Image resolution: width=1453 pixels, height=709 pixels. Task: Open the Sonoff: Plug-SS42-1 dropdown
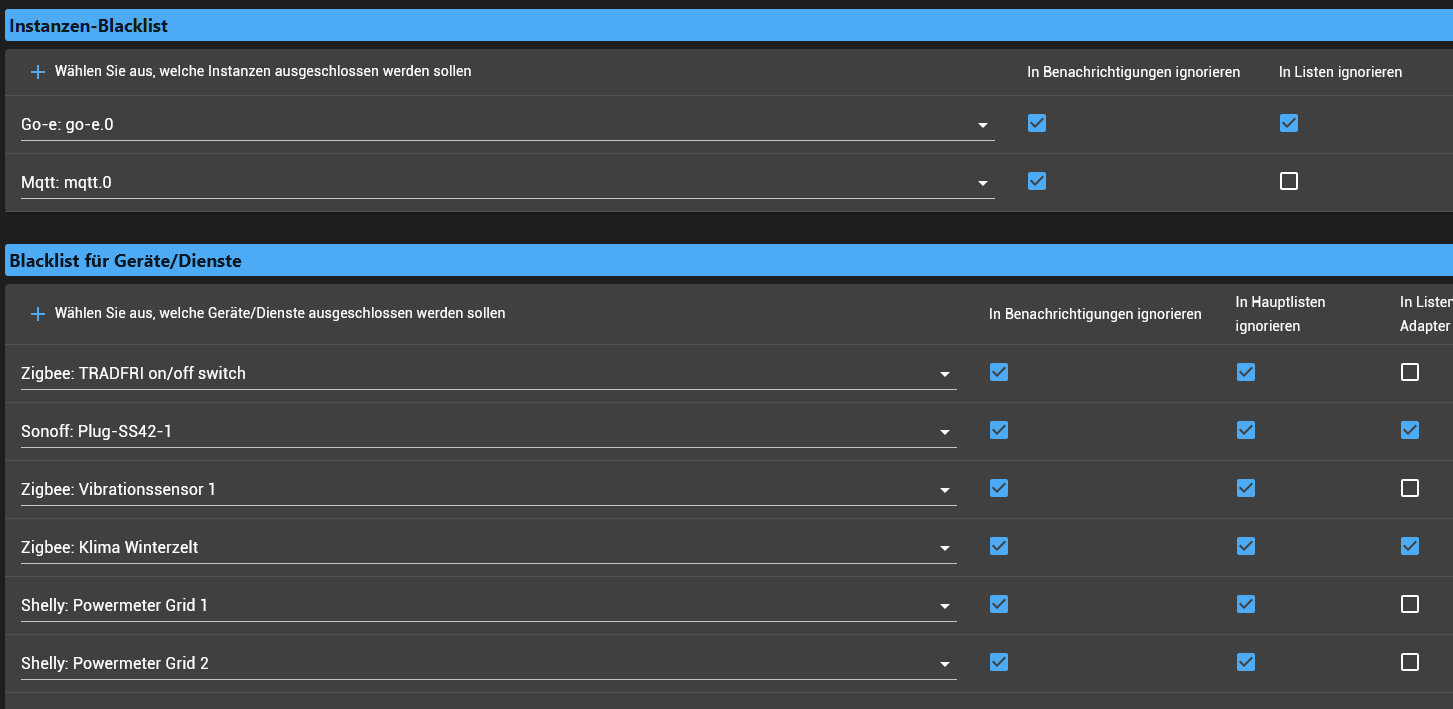click(x=488, y=432)
